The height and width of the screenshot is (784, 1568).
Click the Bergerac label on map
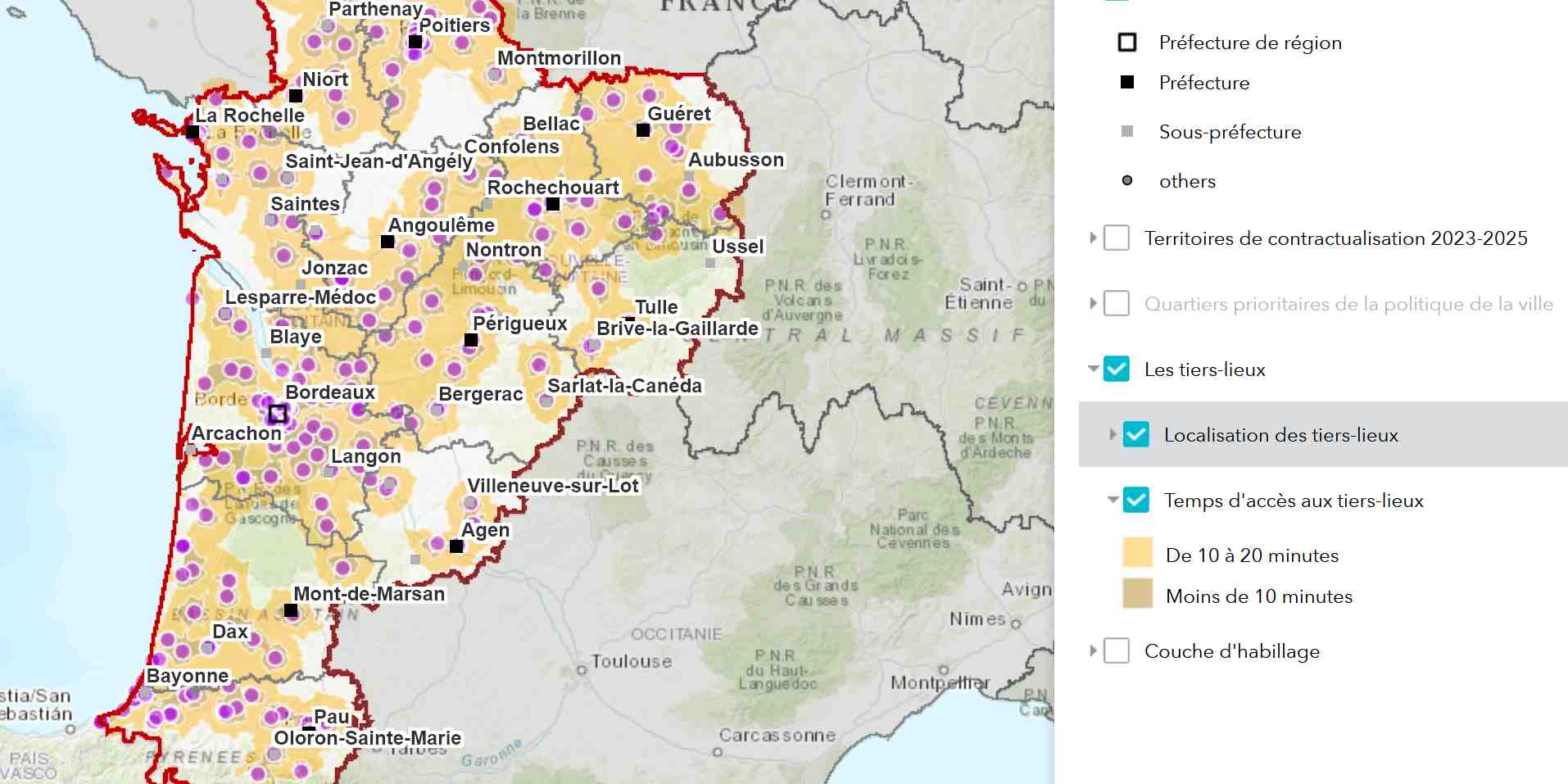pos(481,394)
